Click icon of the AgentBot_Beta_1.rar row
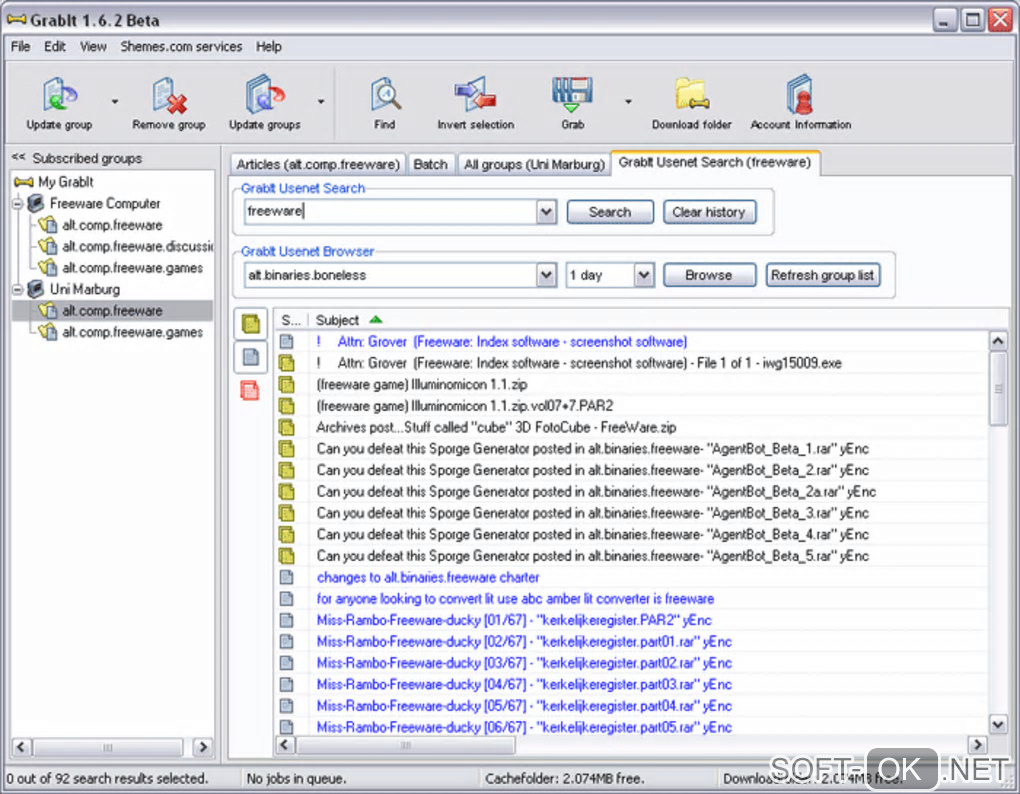Image resolution: width=1020 pixels, height=794 pixels. click(286, 449)
